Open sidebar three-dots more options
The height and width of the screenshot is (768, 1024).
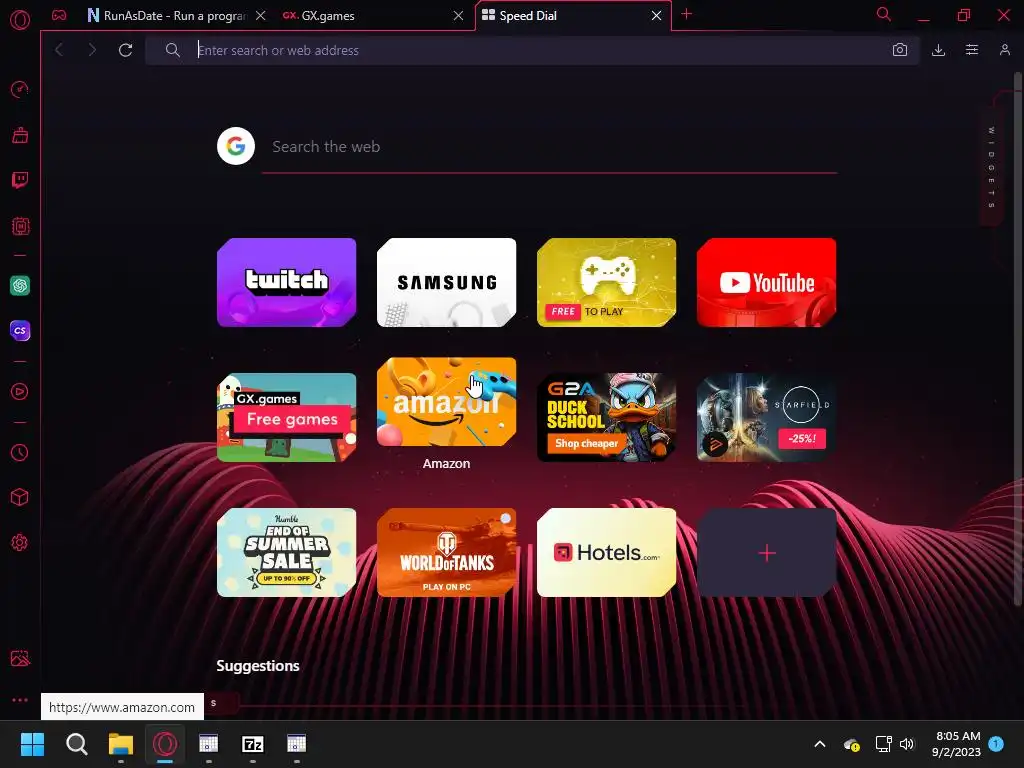(x=20, y=699)
